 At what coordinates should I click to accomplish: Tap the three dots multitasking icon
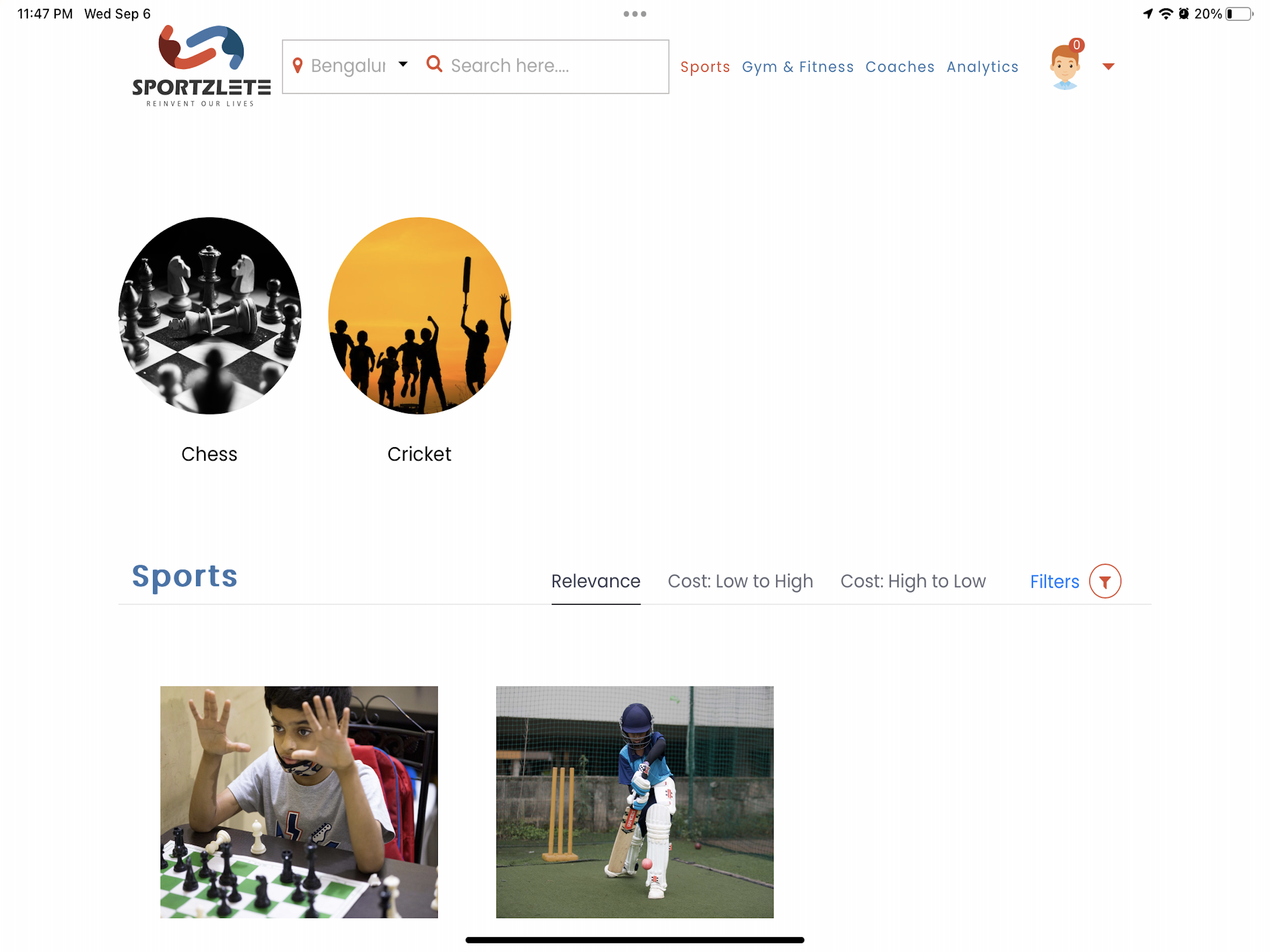click(x=635, y=14)
